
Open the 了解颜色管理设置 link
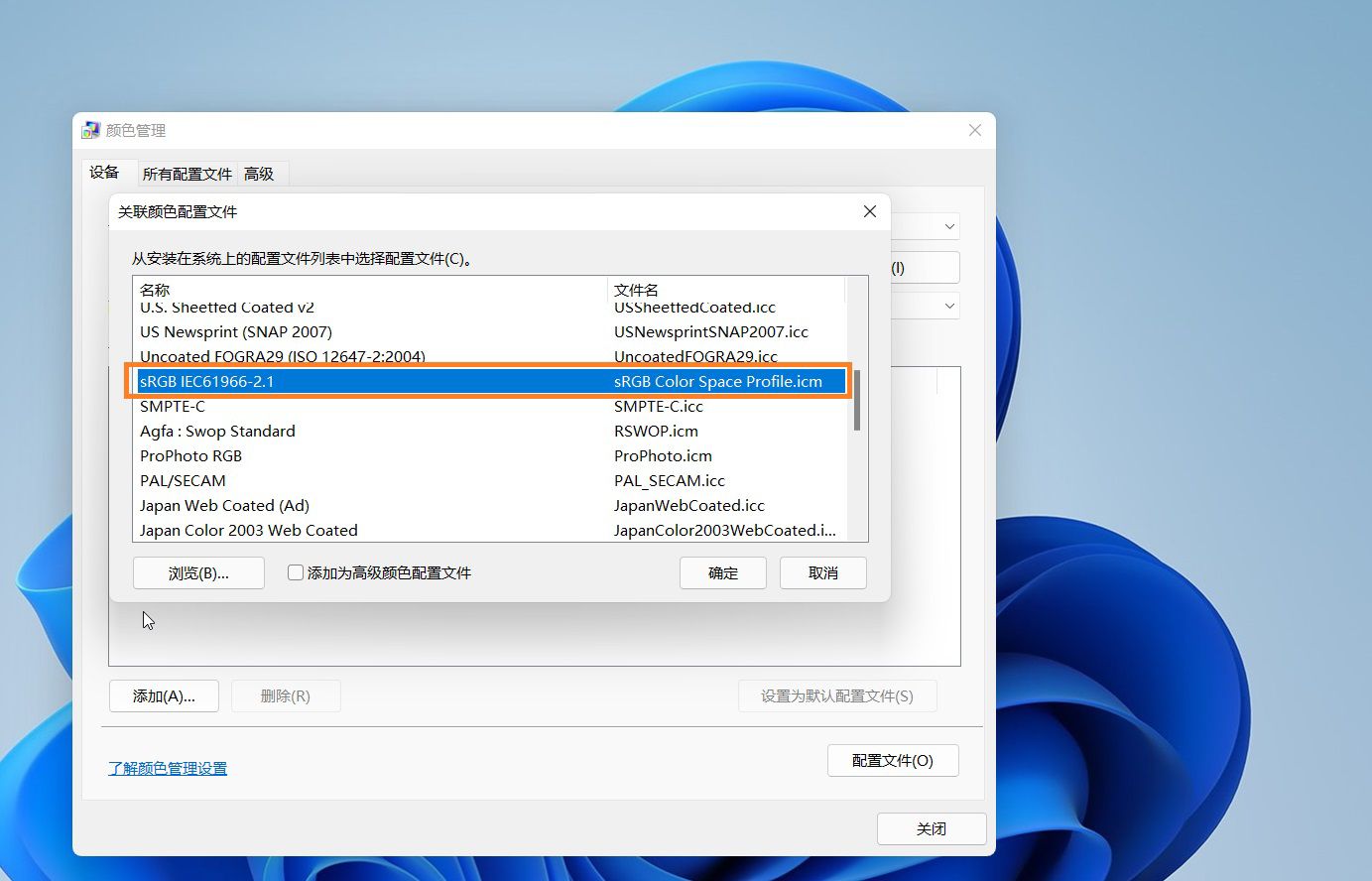coord(167,768)
